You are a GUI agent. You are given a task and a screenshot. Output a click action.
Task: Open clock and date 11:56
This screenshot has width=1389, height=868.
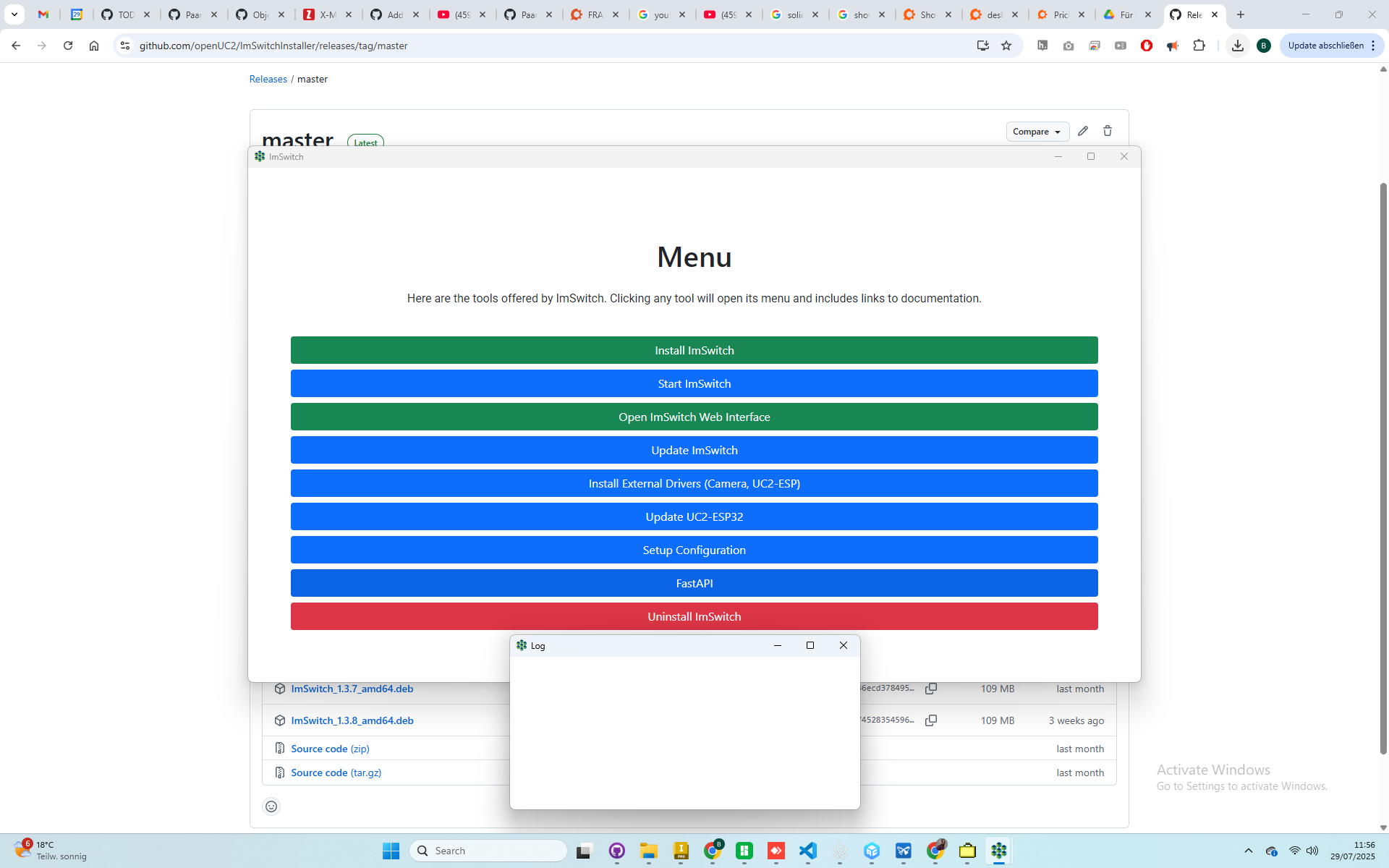click(1353, 851)
